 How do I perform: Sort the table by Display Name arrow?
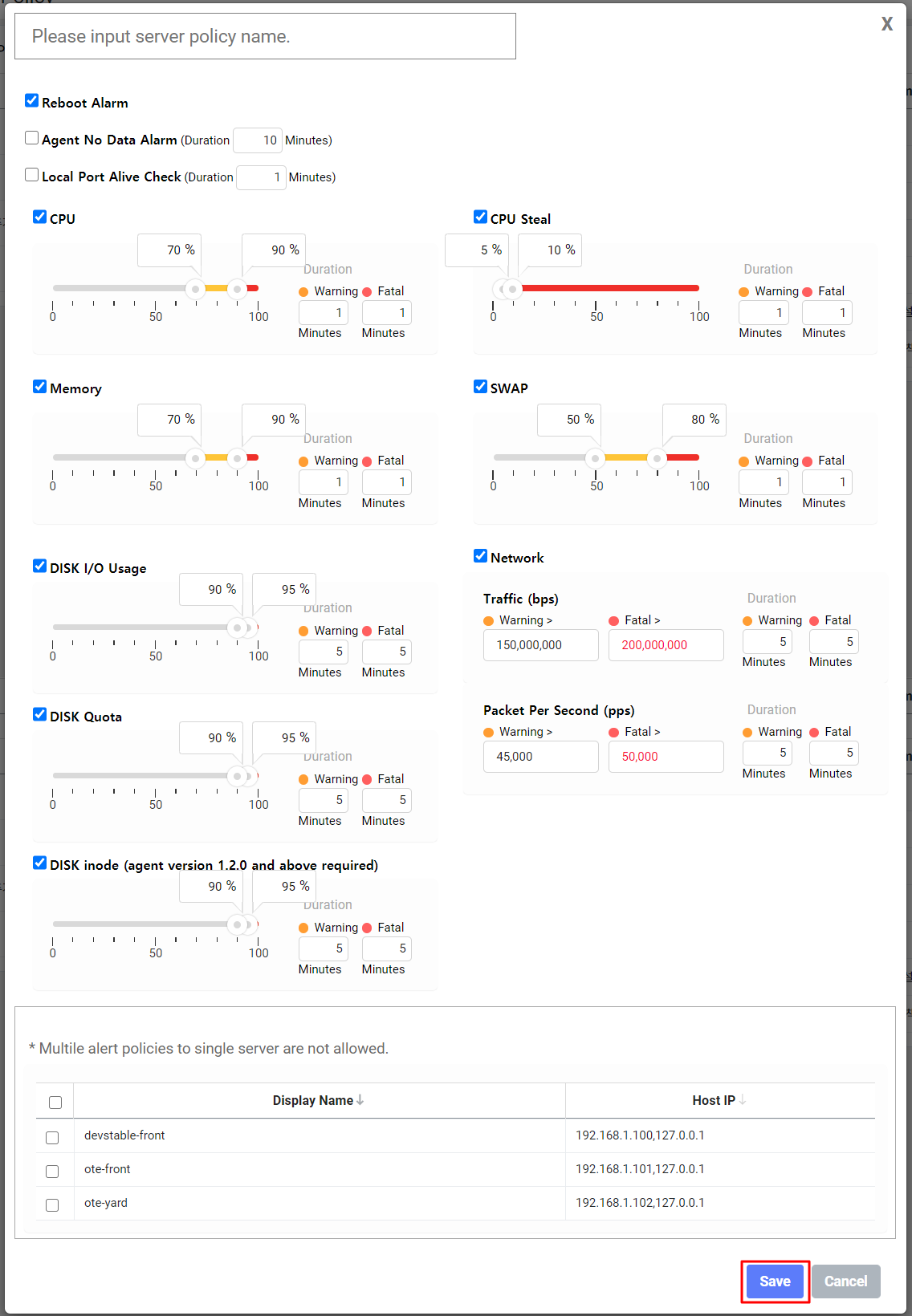tap(360, 1100)
